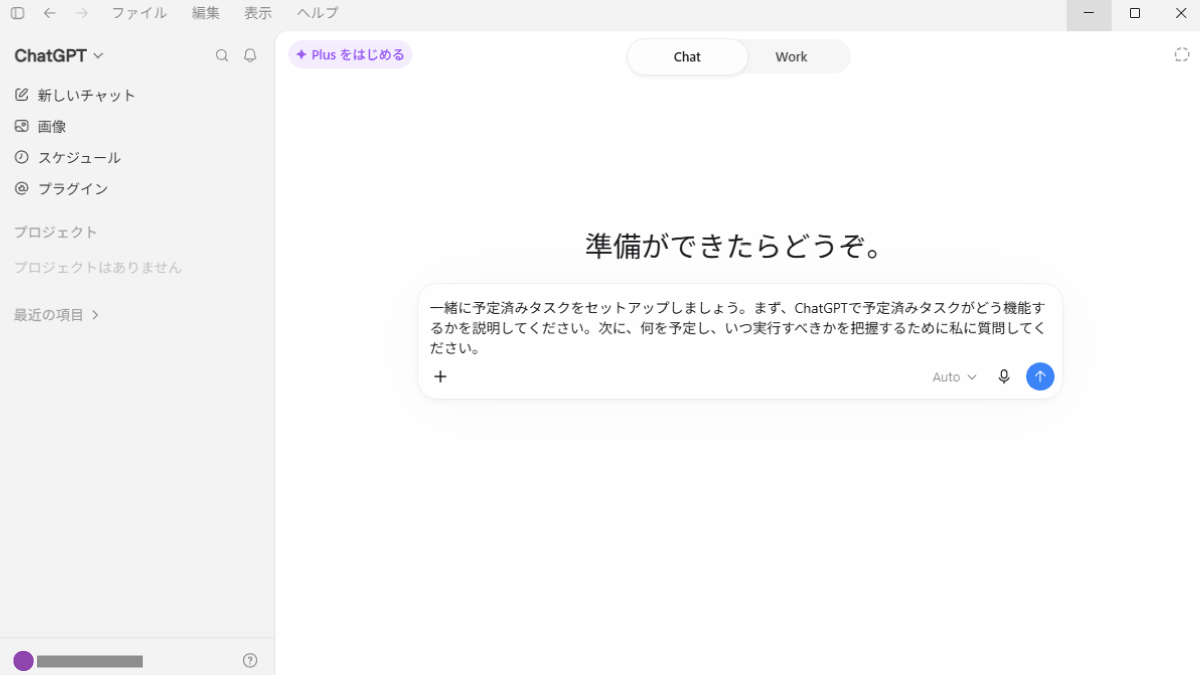This screenshot has width=1200, height=675.
Task: Open the 編集 menu
Action: (206, 13)
